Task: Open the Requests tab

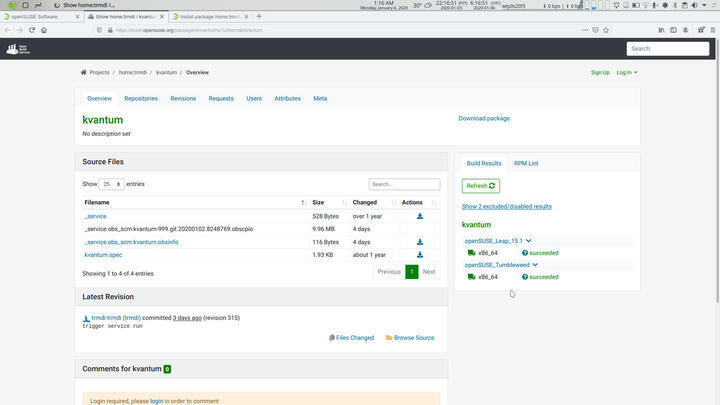Action: click(x=221, y=98)
